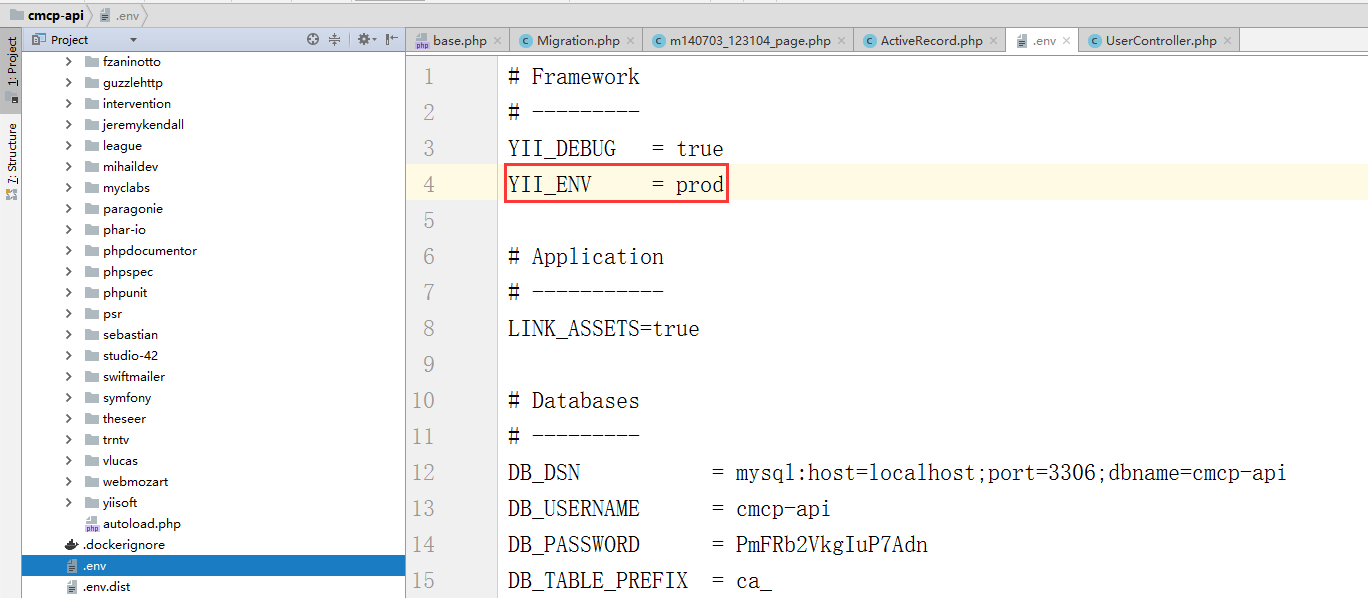This screenshot has width=1368, height=598.
Task: Close the base.php tab
Action: click(499, 41)
